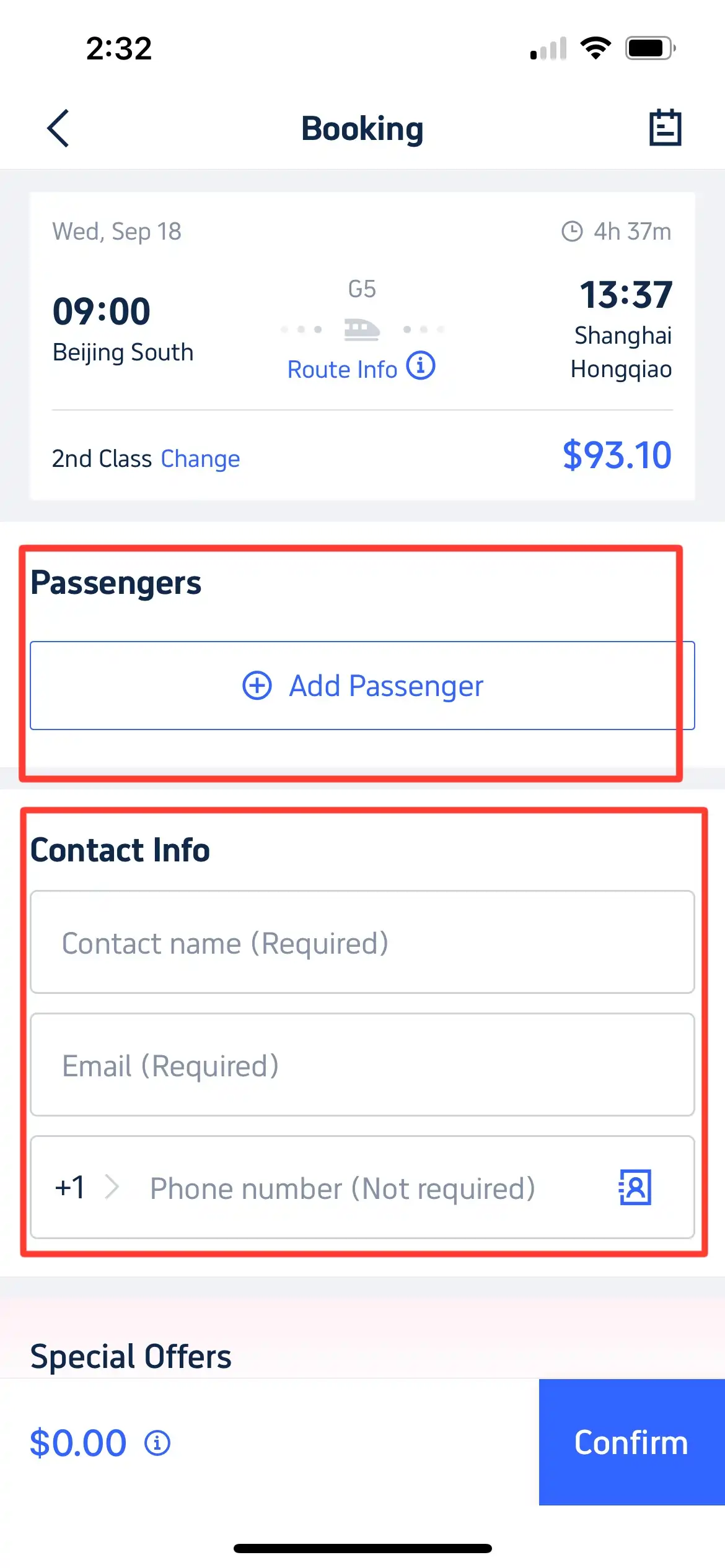Tap the info icon beside $0.00 total
The width and height of the screenshot is (725, 1568).
click(x=157, y=1443)
